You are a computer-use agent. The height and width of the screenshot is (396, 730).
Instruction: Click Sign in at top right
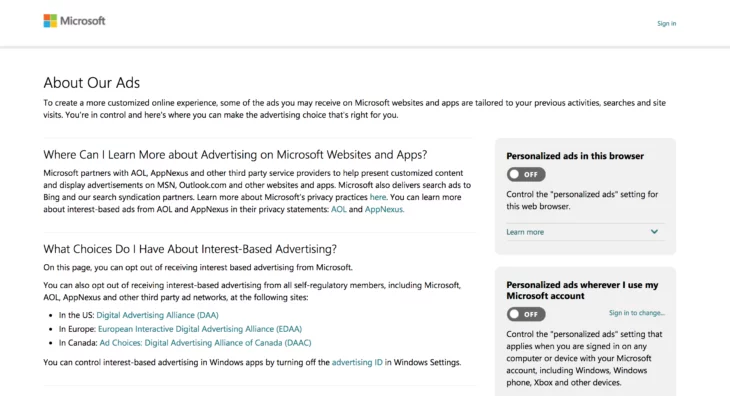coord(666,23)
